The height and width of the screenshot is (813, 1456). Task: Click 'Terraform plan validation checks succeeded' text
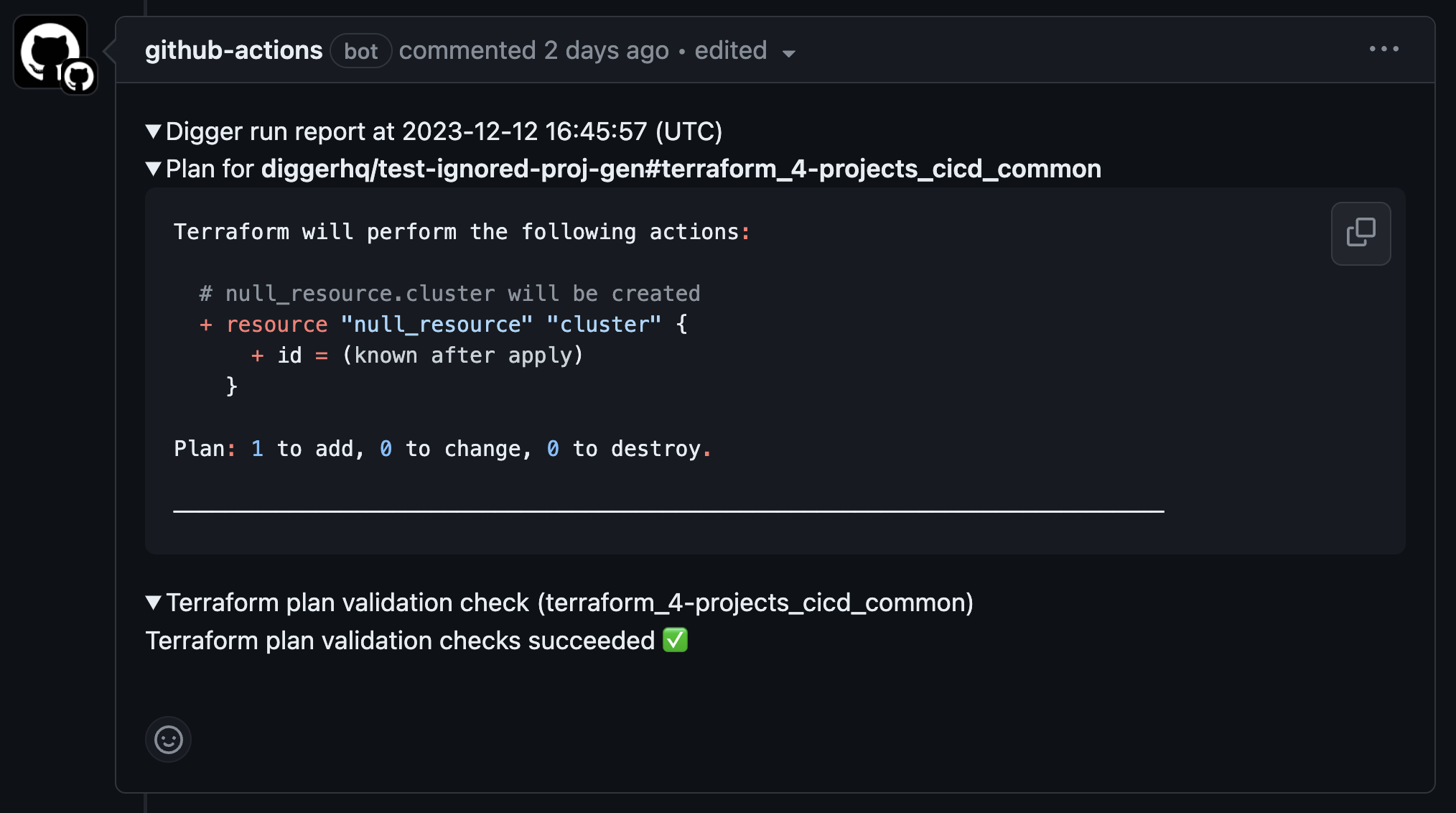pos(400,640)
